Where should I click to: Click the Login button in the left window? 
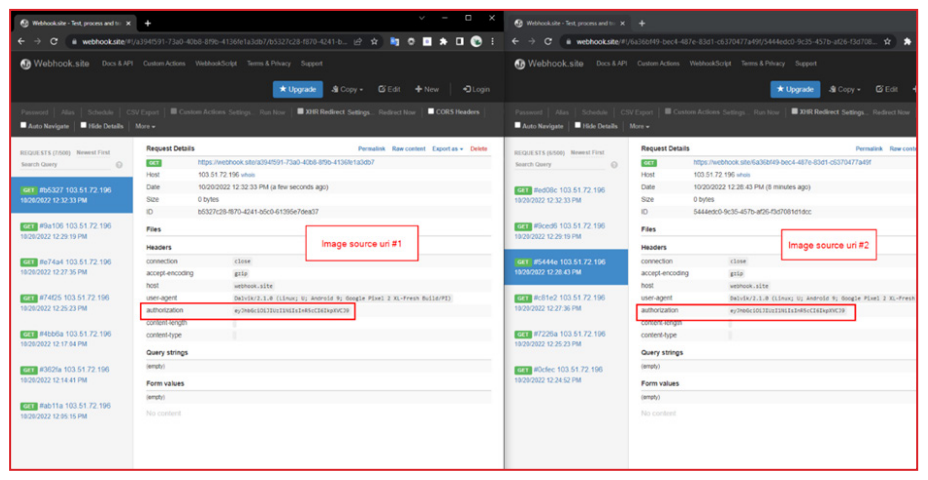pos(476,89)
